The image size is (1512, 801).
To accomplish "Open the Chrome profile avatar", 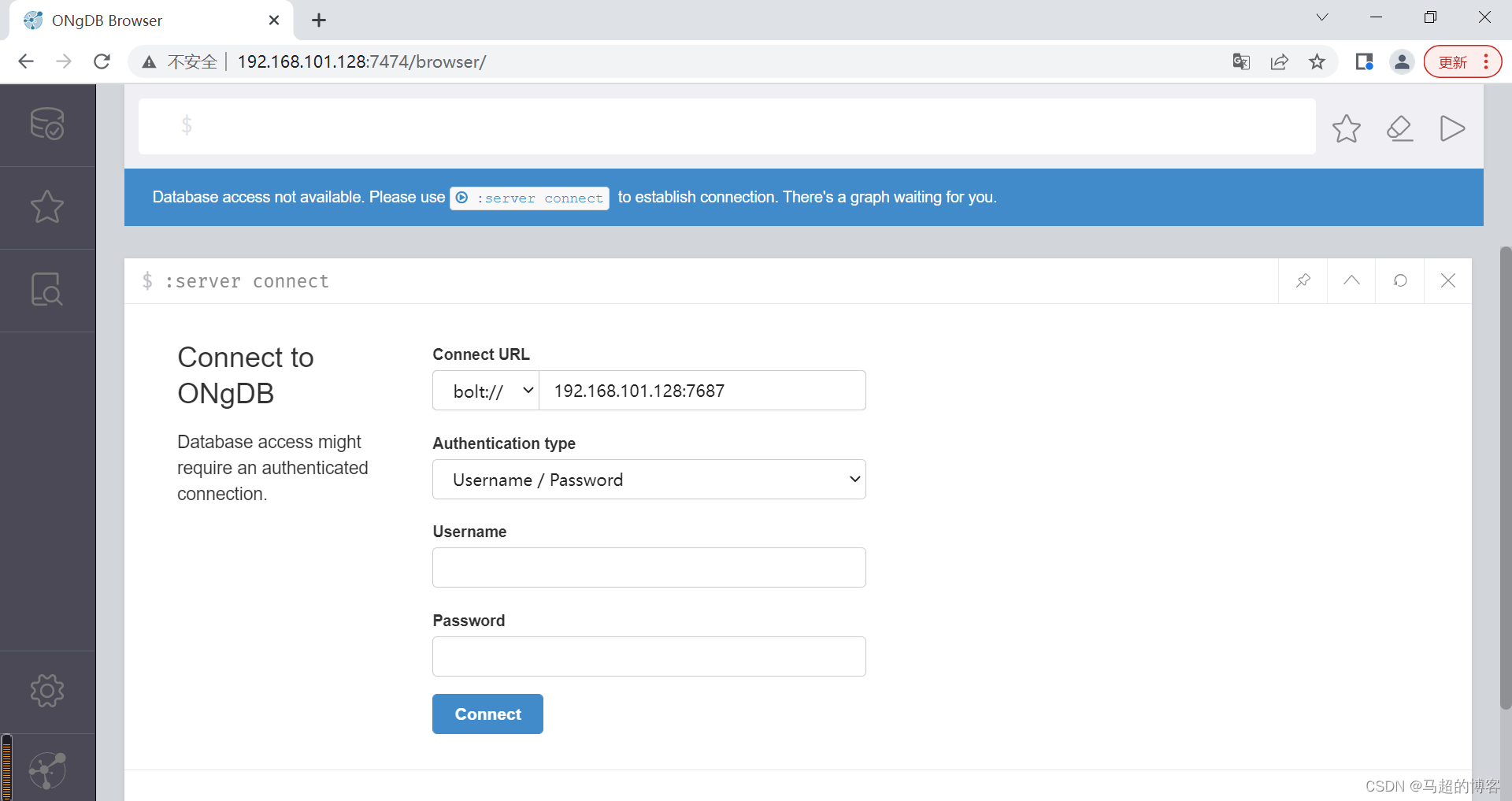I will click(1402, 61).
